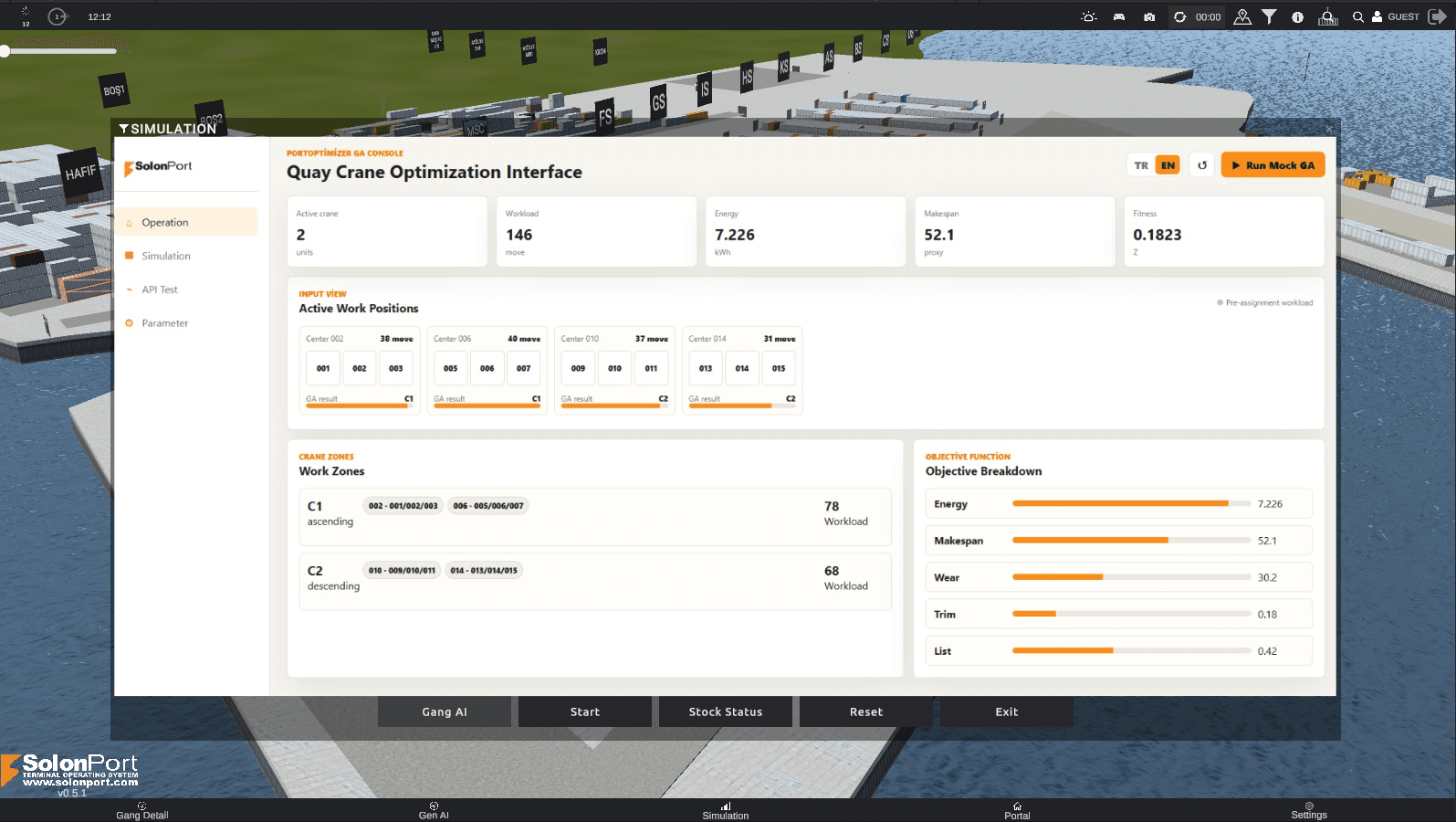Open Simulation in the bottom bar

coord(726,810)
